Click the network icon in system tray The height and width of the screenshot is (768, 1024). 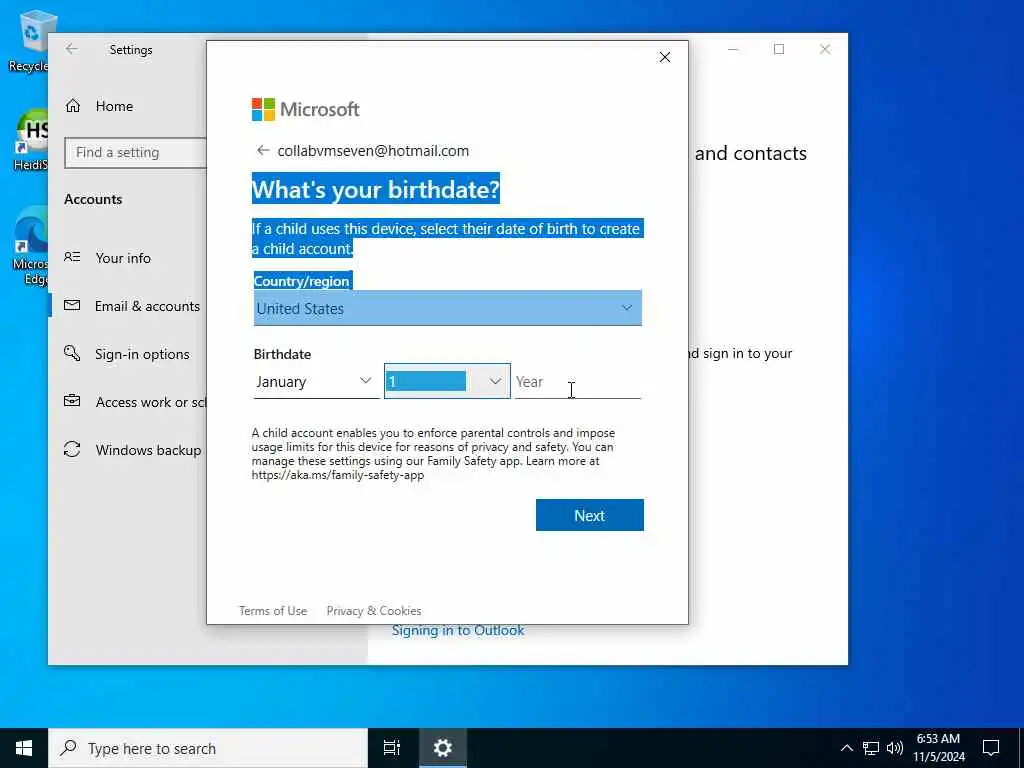[871, 748]
